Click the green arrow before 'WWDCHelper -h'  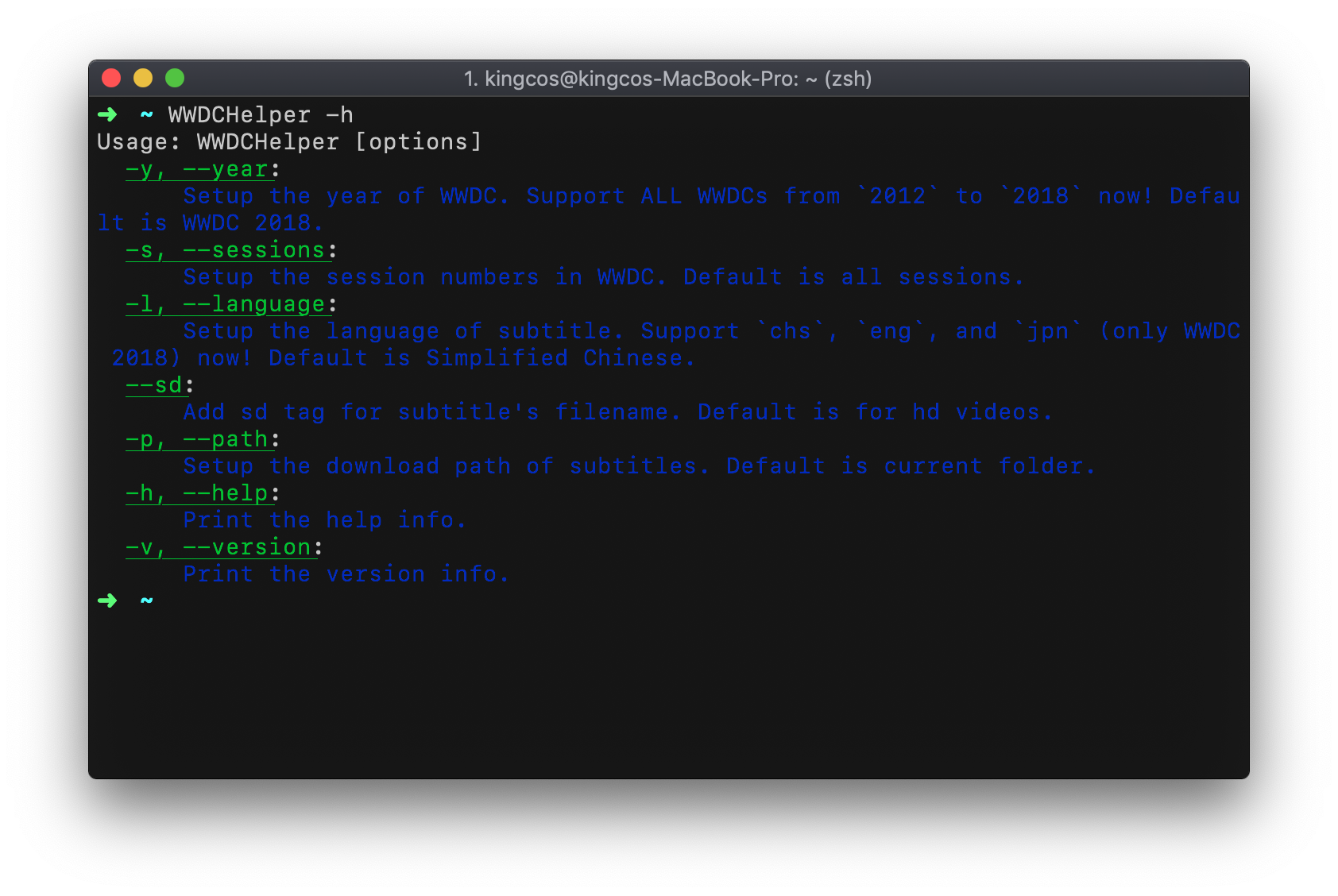click(107, 114)
